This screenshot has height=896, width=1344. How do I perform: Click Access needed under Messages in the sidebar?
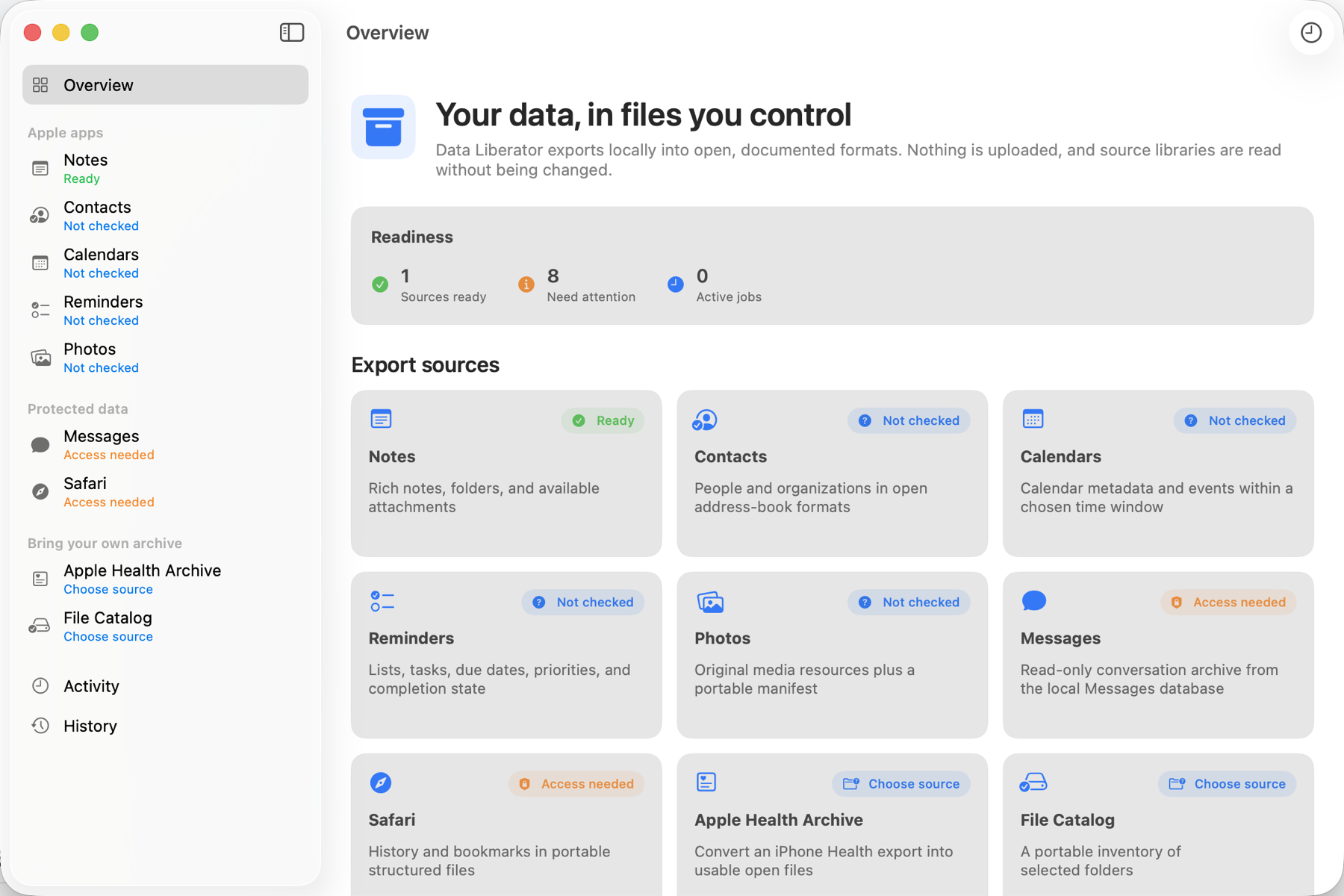click(x=109, y=455)
